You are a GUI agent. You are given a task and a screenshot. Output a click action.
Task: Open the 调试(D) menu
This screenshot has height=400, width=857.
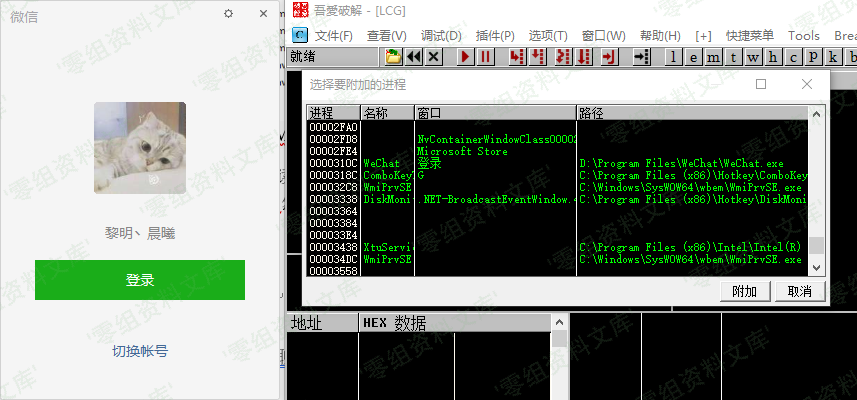click(x=441, y=35)
